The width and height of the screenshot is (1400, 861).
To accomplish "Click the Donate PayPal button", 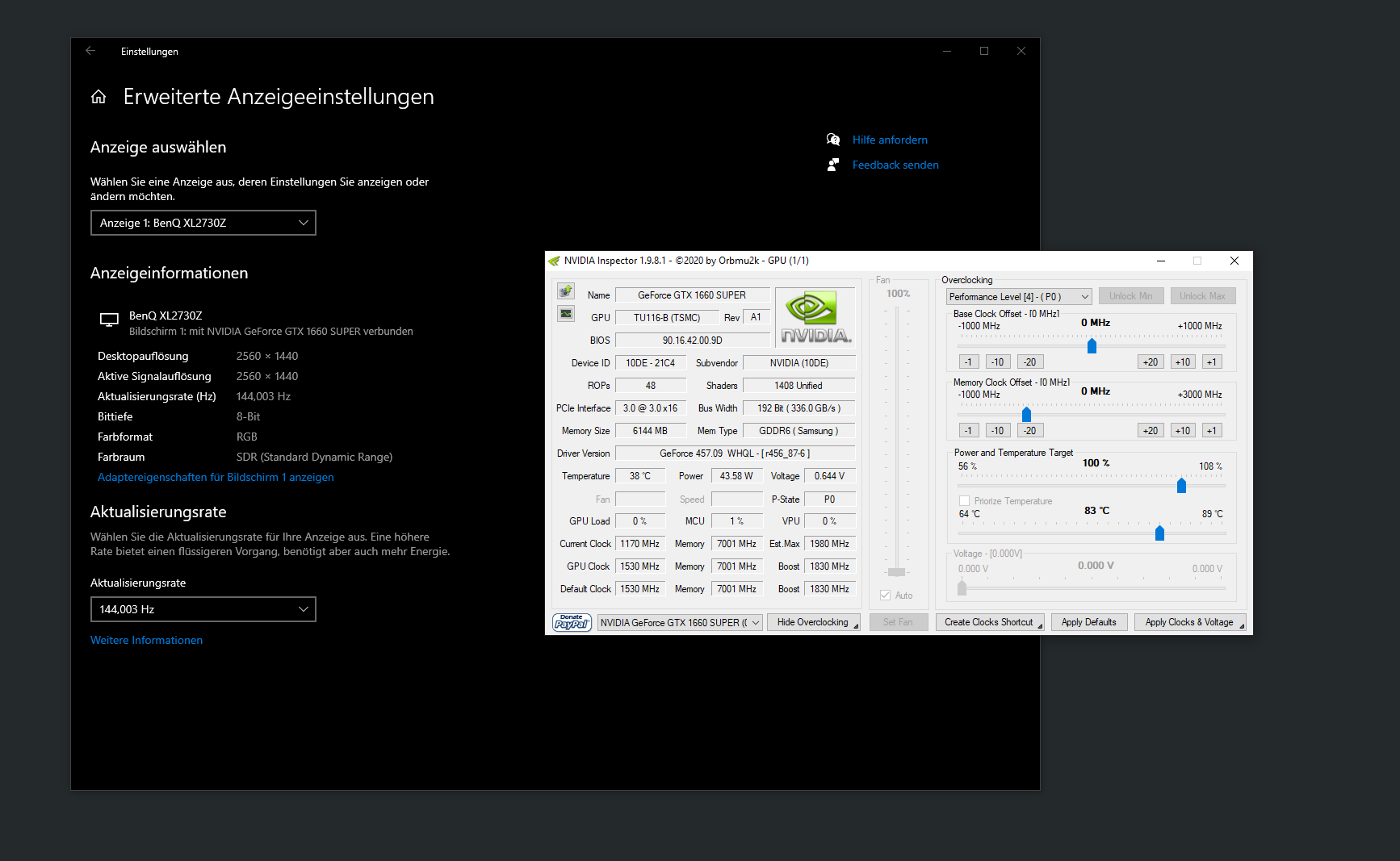I will pos(572,622).
